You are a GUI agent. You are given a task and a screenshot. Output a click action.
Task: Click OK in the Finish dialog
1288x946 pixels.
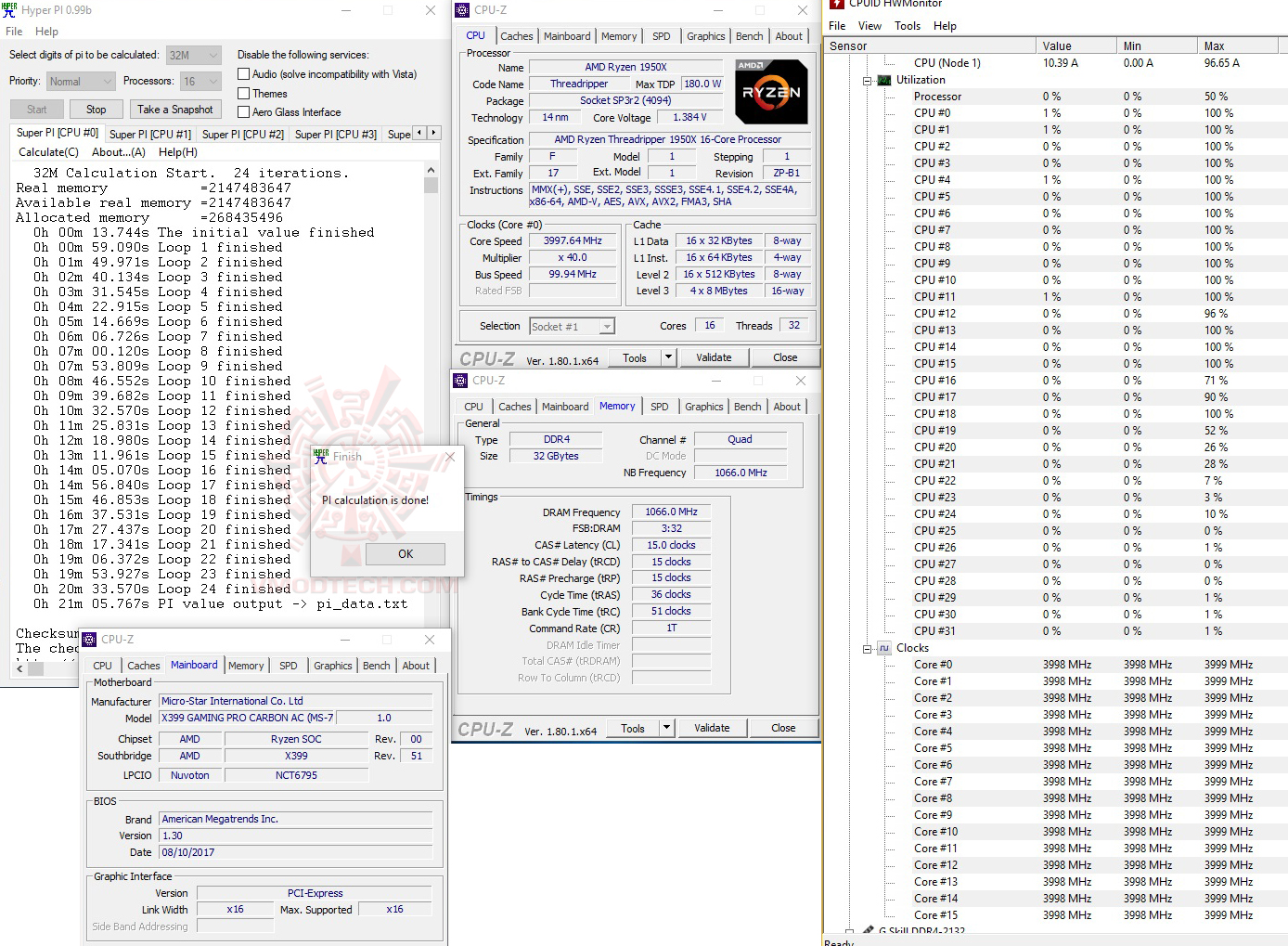(x=406, y=554)
